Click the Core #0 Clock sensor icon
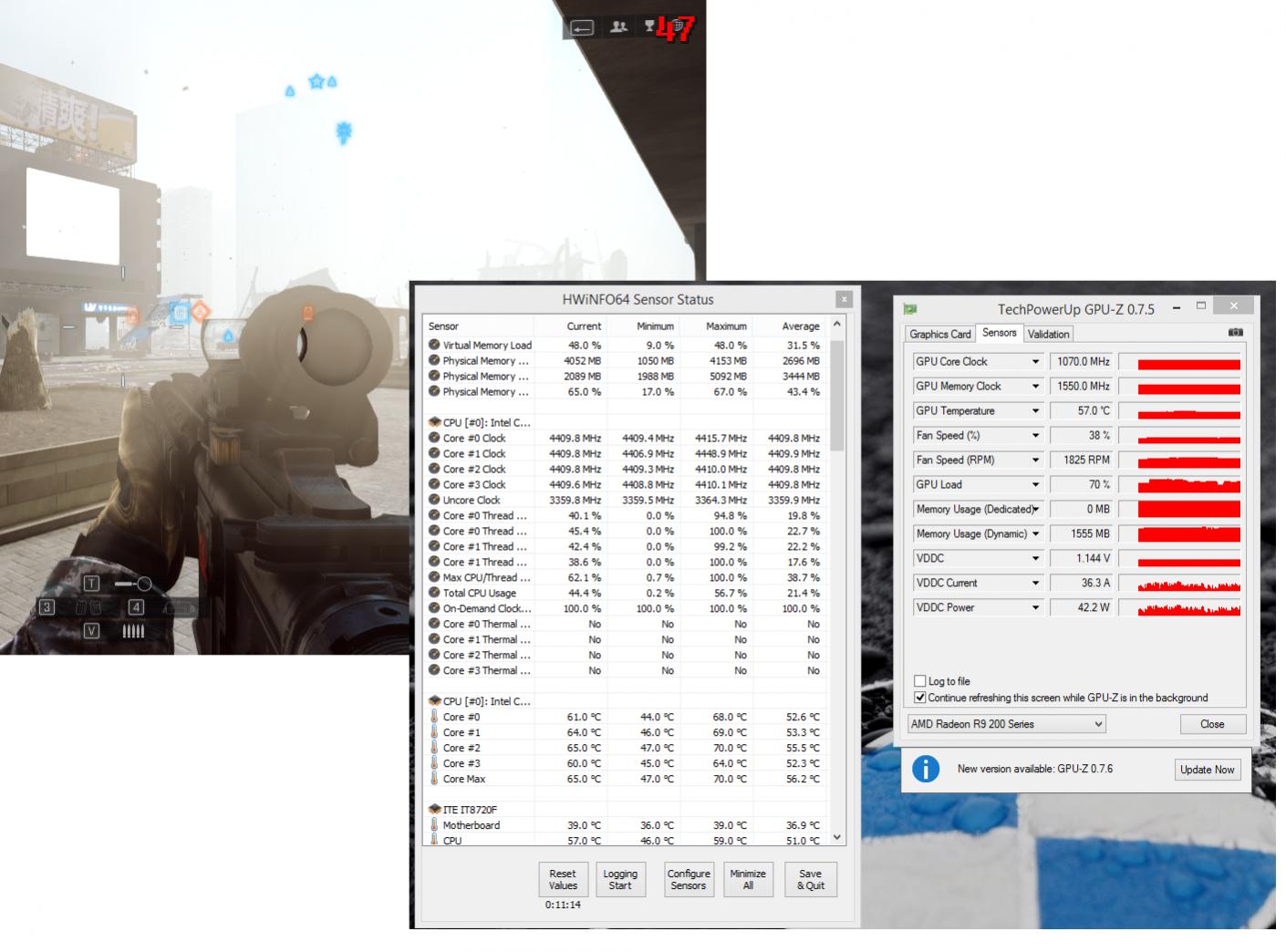This screenshot has width=1286, height=952. point(434,438)
